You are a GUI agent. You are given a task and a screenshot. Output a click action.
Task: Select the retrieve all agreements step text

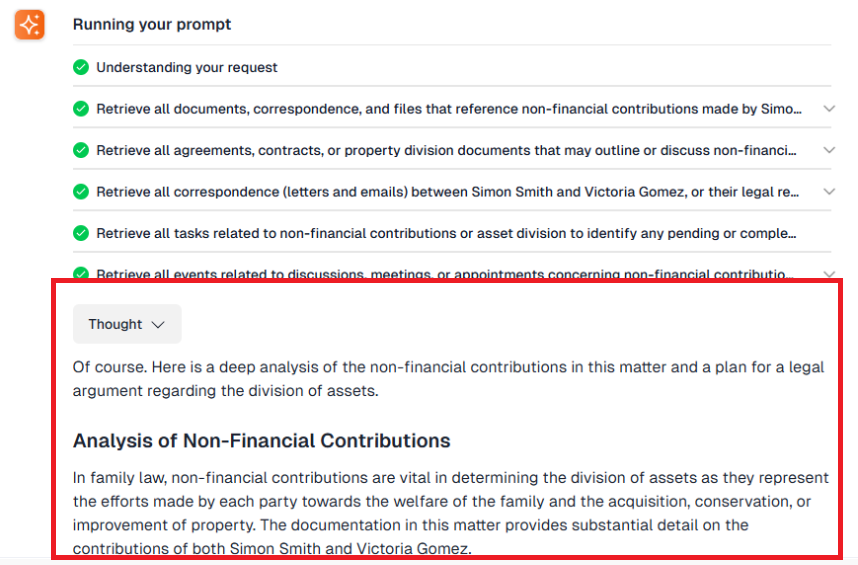(446, 150)
